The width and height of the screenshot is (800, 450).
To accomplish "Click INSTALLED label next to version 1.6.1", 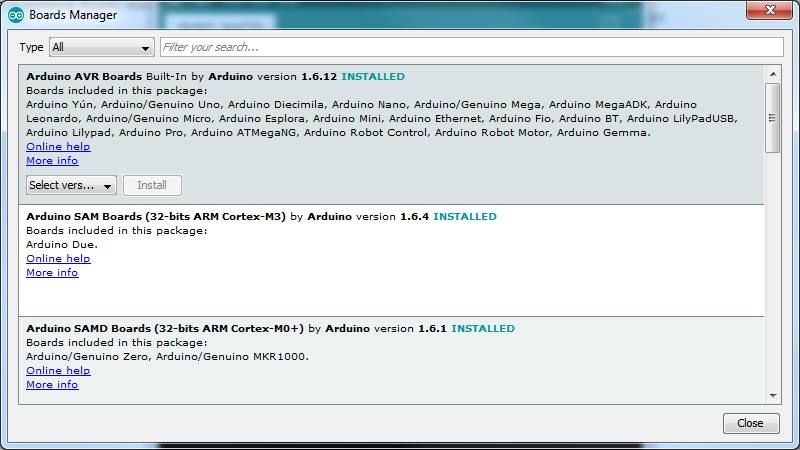I will 483,329.
